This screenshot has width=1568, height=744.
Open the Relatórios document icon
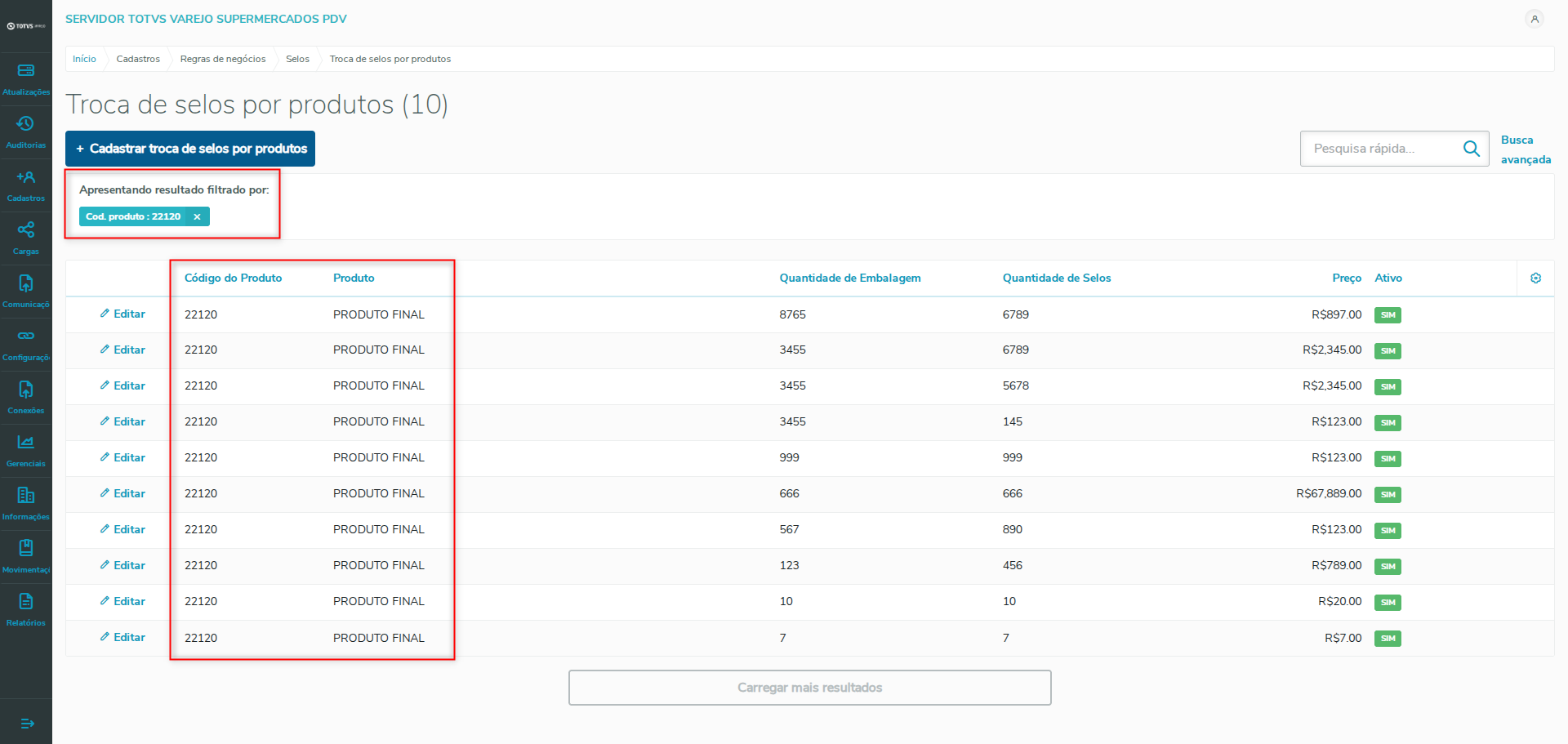point(25,602)
